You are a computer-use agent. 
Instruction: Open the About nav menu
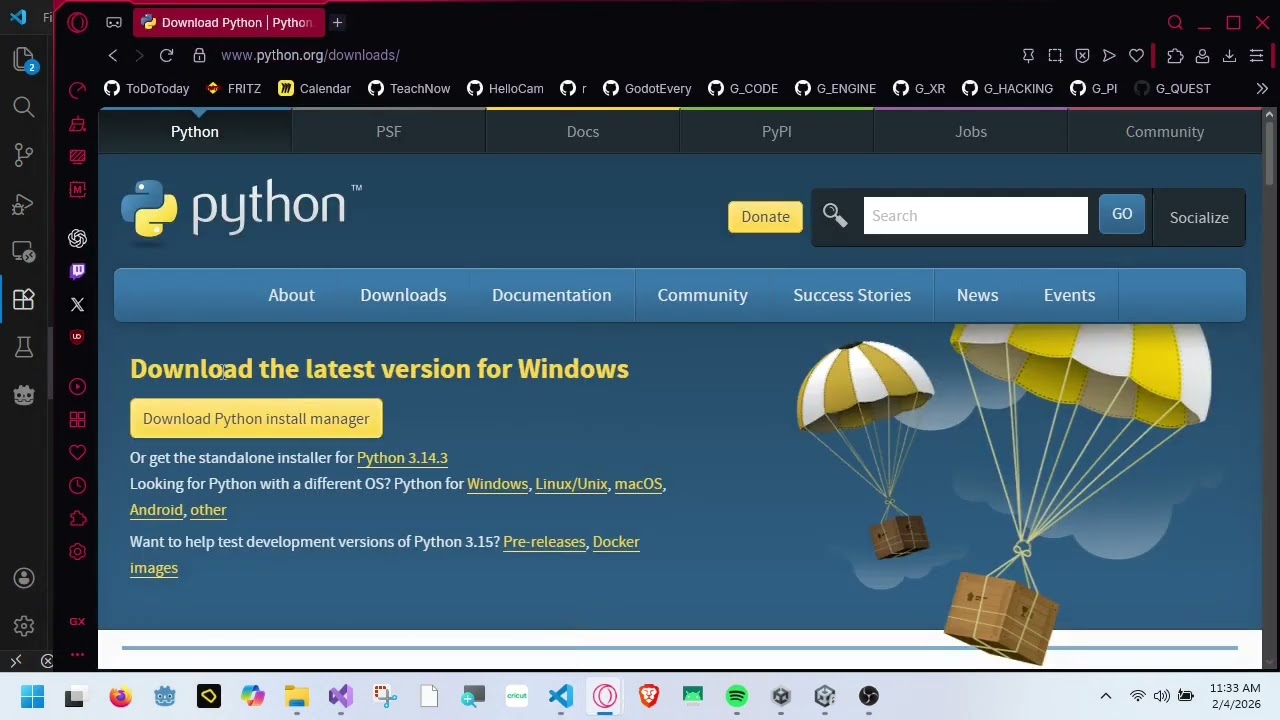tap(291, 295)
